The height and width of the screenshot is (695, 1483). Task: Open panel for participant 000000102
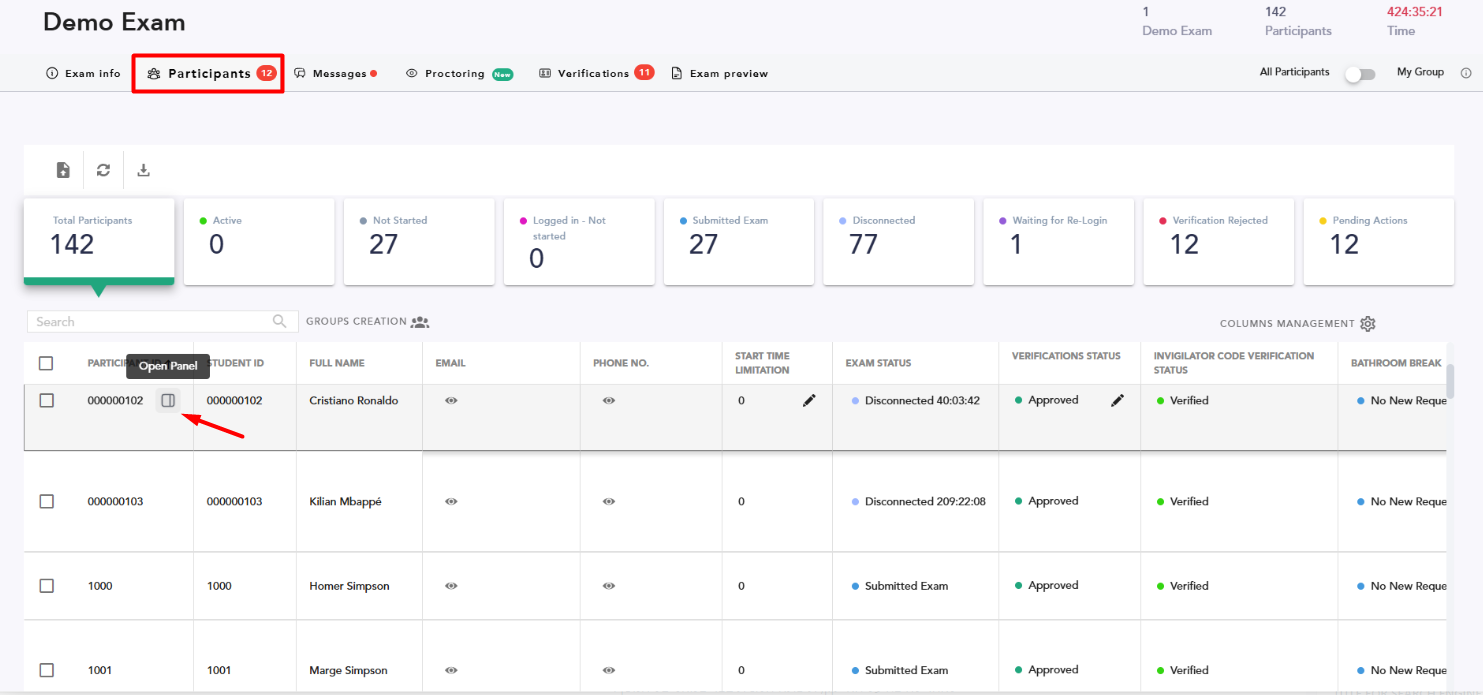tap(168, 400)
